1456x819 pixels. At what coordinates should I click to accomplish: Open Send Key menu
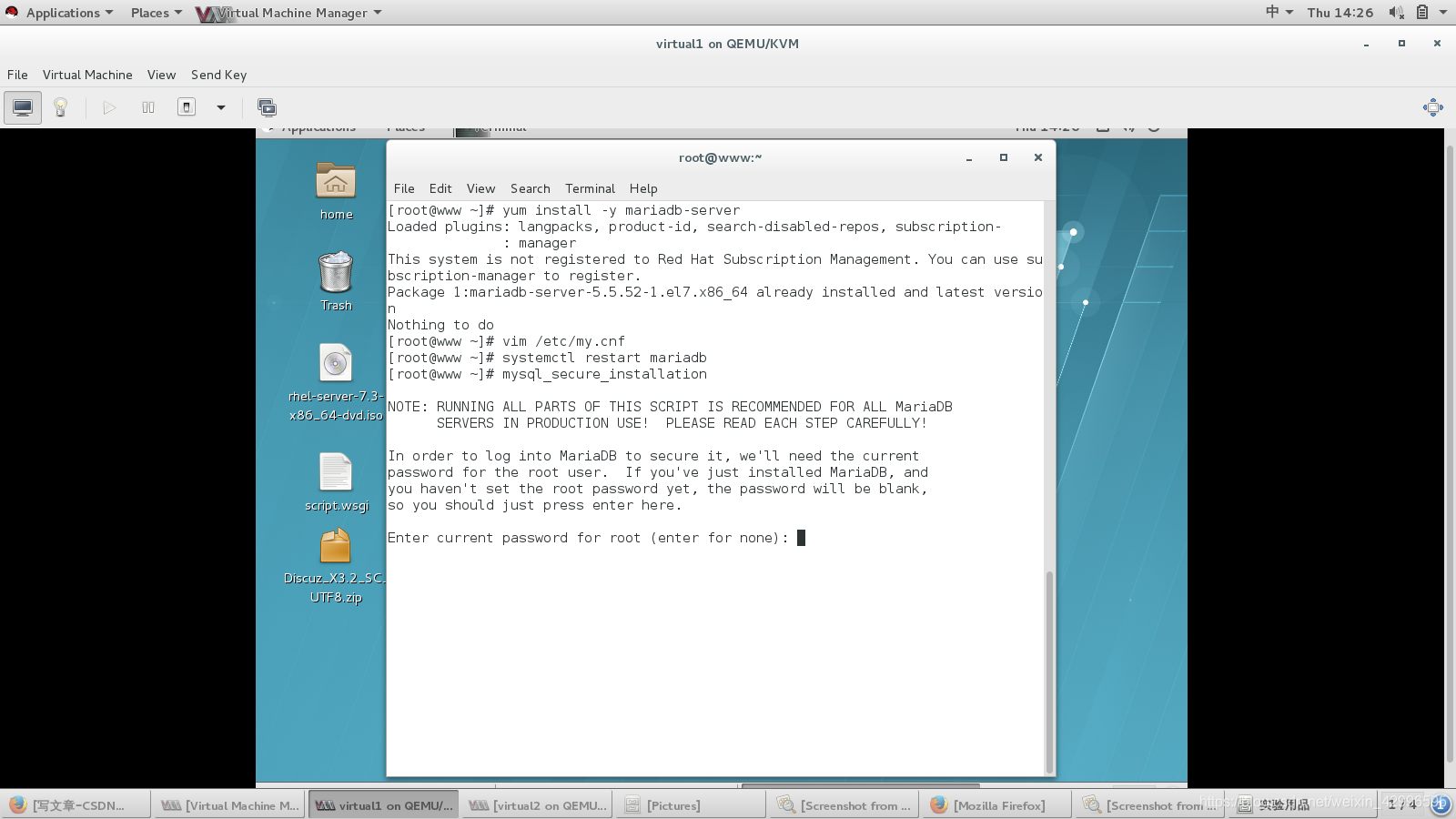[218, 75]
